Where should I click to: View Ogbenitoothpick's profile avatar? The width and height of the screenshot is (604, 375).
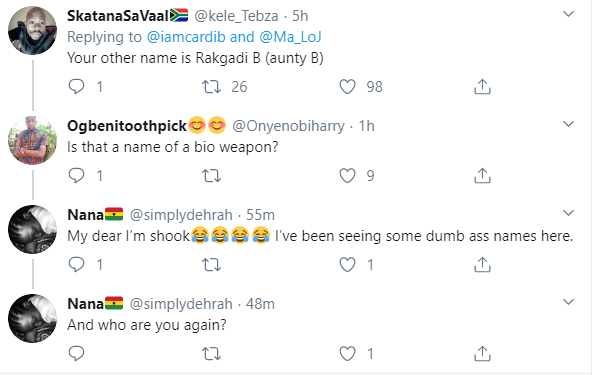coord(32,140)
